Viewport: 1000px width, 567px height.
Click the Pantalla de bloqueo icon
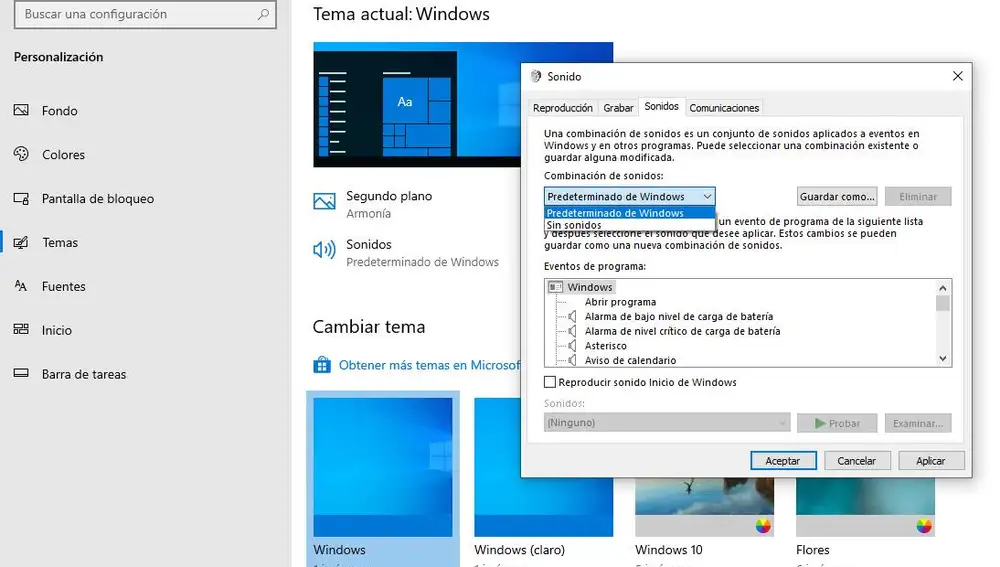[21, 198]
